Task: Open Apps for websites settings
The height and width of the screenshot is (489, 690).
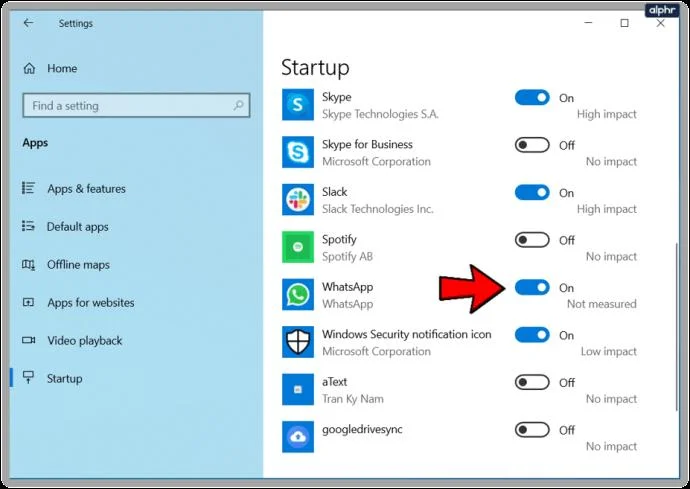Action: click(x=91, y=302)
